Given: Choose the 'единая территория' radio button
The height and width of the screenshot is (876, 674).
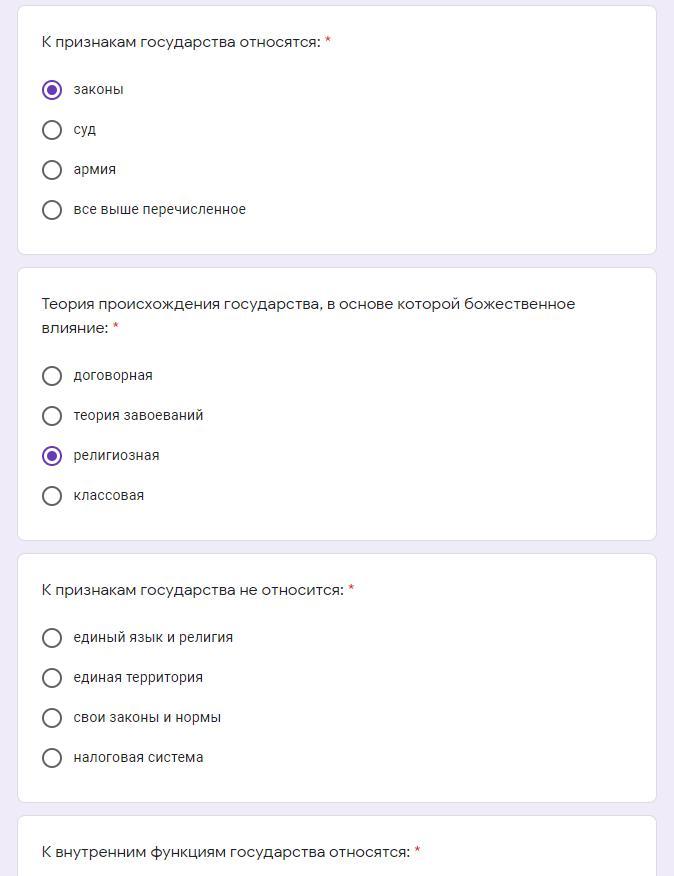Looking at the screenshot, I should [x=52, y=678].
